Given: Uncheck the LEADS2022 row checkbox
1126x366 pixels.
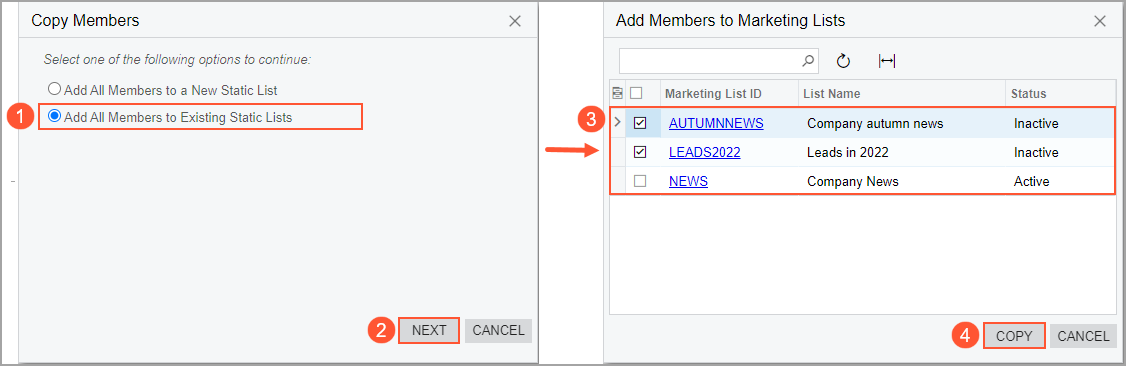Looking at the screenshot, I should click(x=640, y=152).
